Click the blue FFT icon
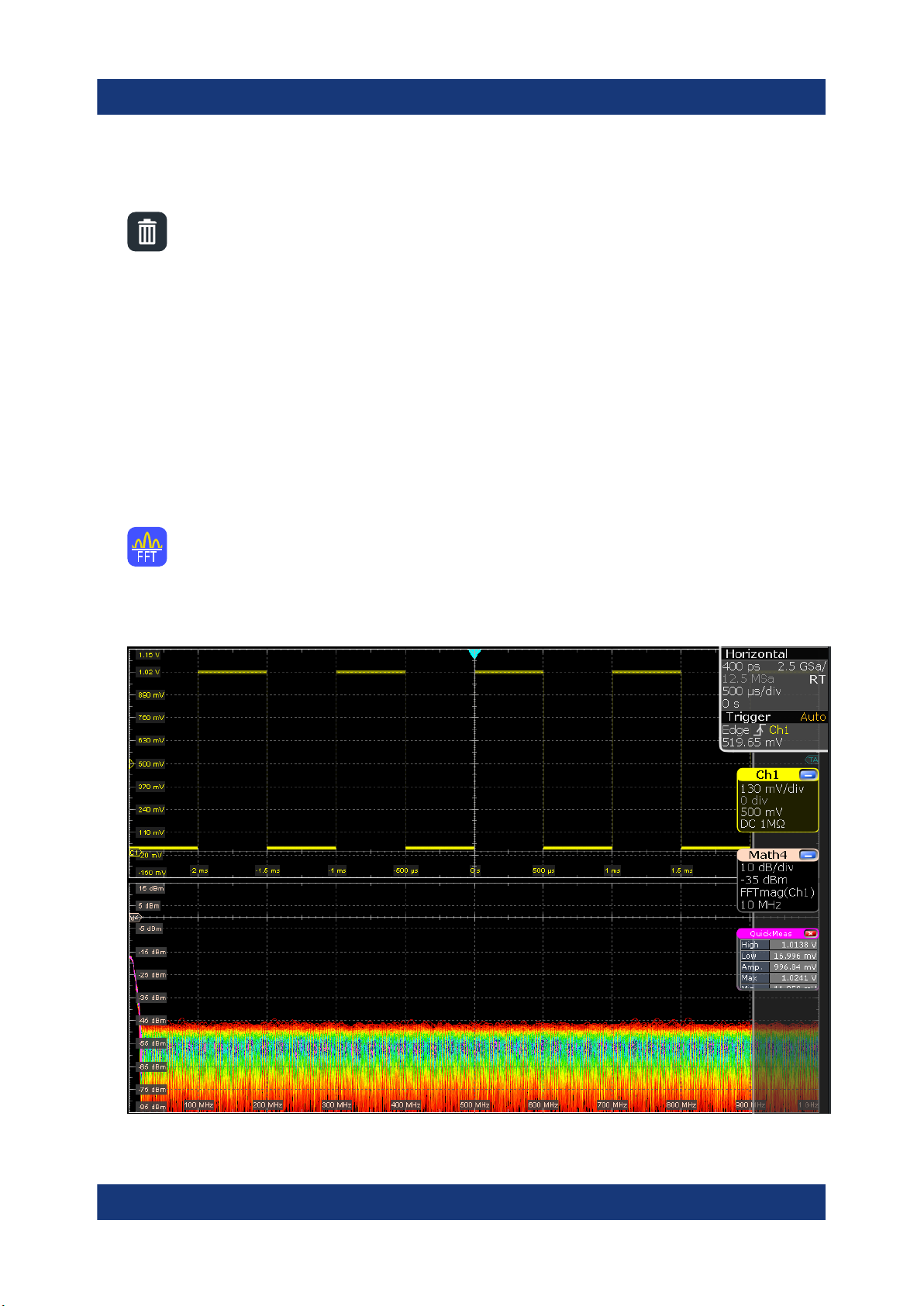Screen dimensions: 924x1306 147,547
